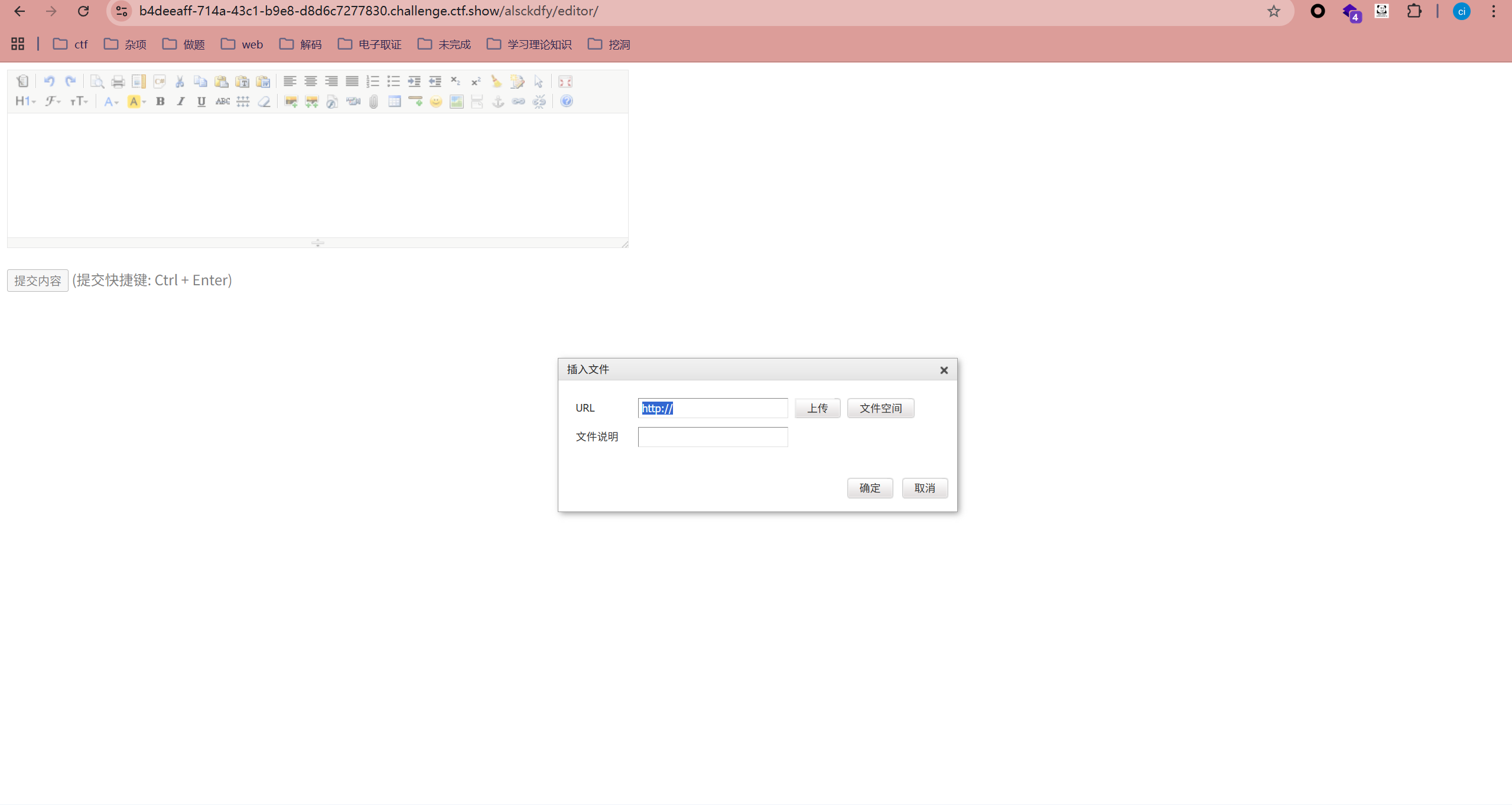Click the cut scissors icon

coord(180,82)
